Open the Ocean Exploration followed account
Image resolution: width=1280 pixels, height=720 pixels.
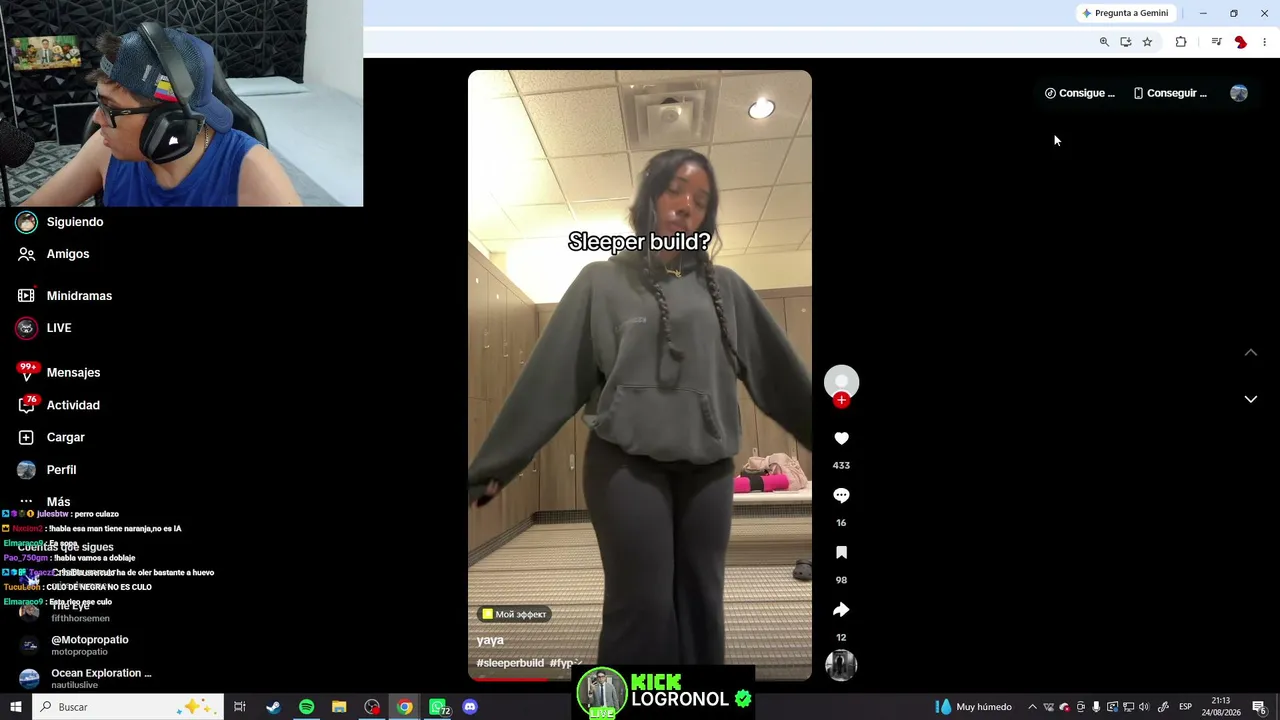[86, 678]
